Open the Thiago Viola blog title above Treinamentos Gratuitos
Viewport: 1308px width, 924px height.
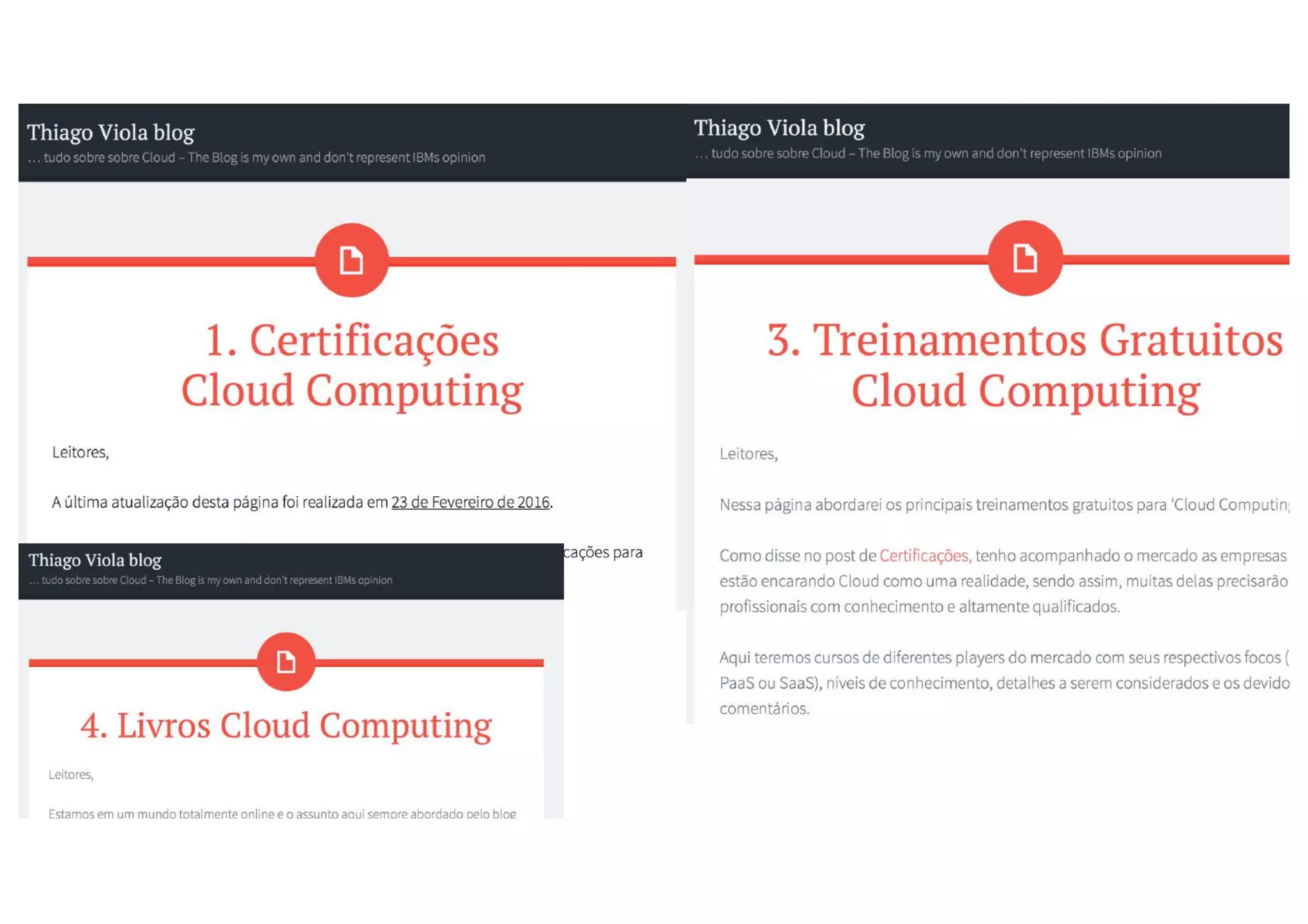[779, 128]
